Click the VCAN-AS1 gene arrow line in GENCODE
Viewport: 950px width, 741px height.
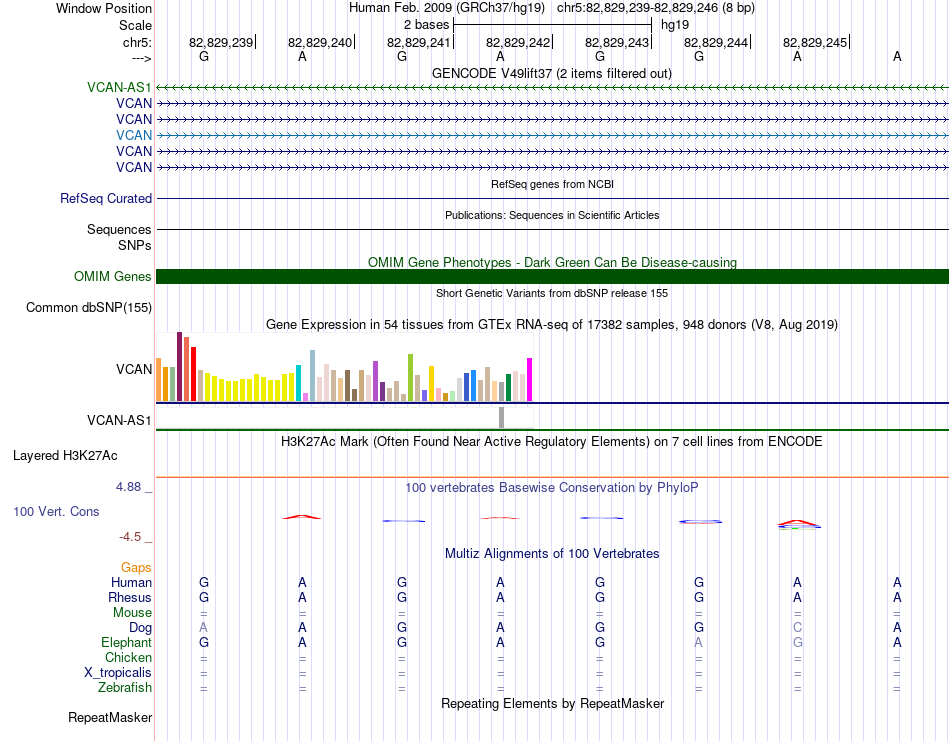(552, 87)
